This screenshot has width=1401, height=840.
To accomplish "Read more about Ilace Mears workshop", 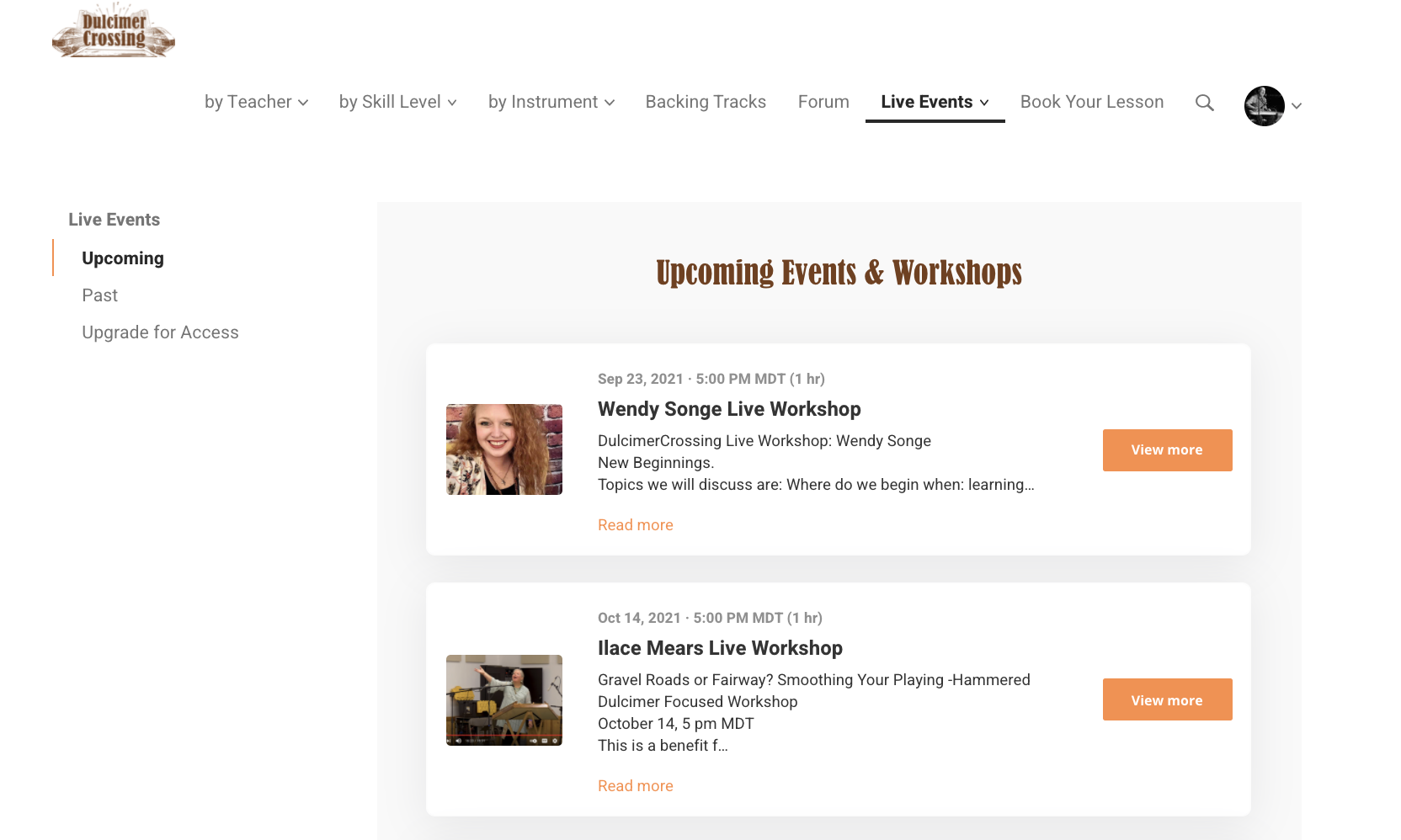I will click(x=635, y=786).
